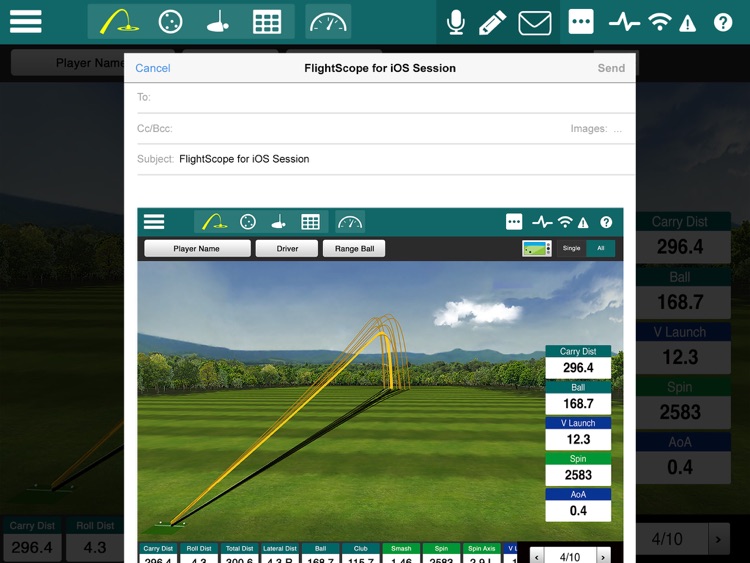This screenshot has width=750, height=563.
Task: Tap the Ball 168.7 tile in embedded side panel
Action: point(578,398)
